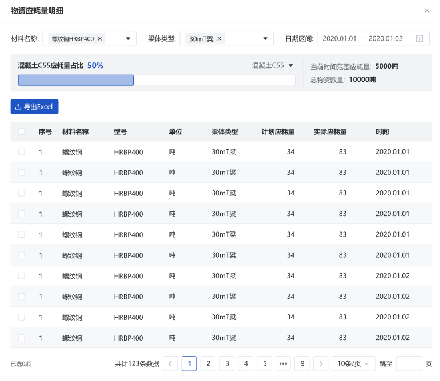Click the 10000吨 total quantity value
Screen dimensions: 440x381
363,79
